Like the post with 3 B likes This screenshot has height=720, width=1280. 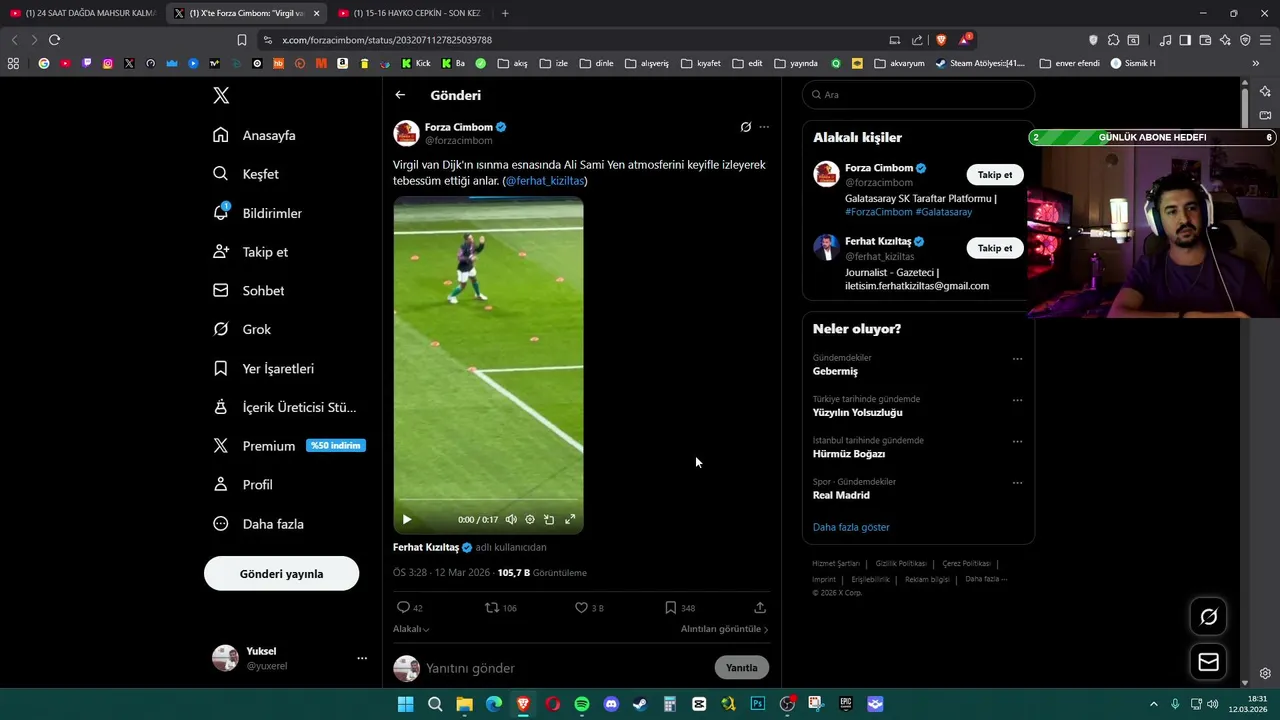[x=589, y=607]
